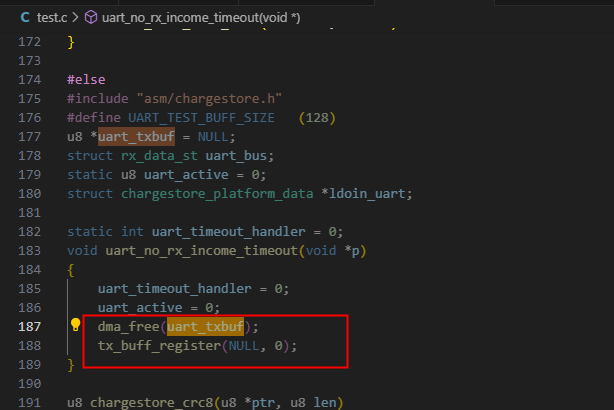Click the lightbulb quick-fix icon on line 187
Screen dimensions: 614x410
[75, 325]
